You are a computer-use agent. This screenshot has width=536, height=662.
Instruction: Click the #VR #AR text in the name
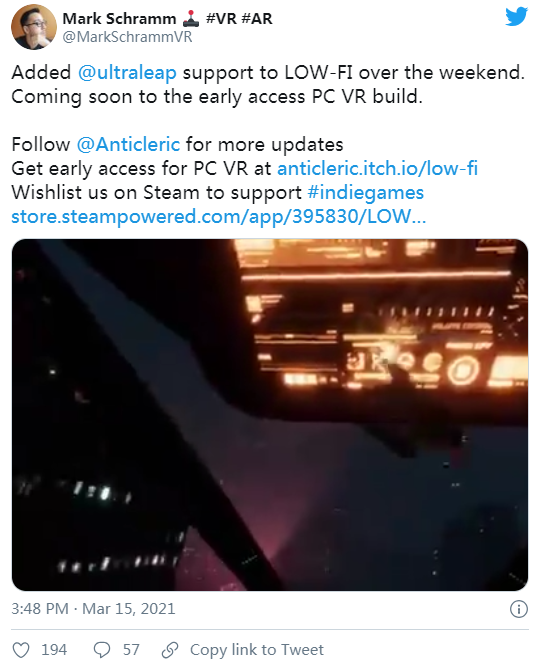point(239,19)
